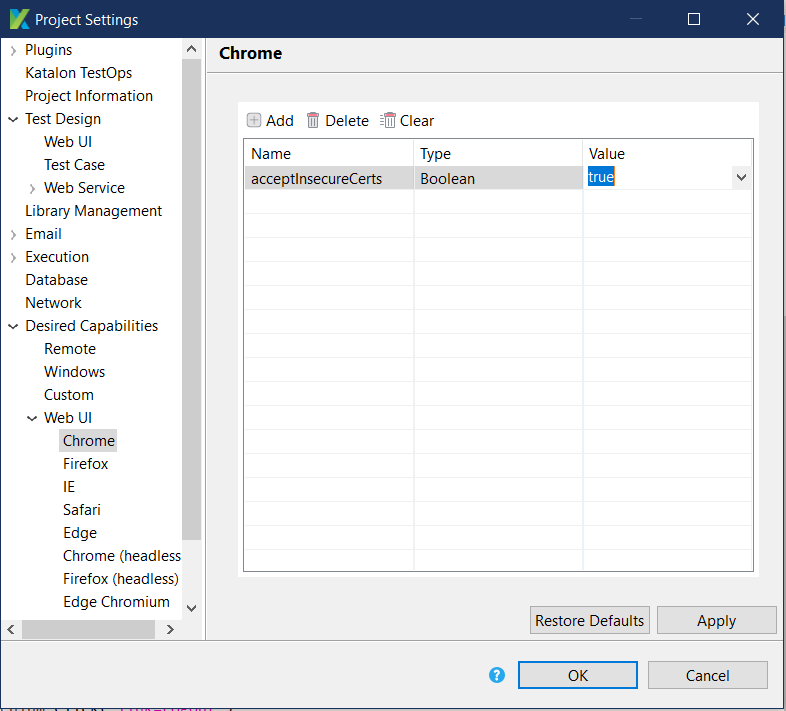Viewport: 786px width, 711px height.
Task: Click the tree horizontal scroll left arrow
Action: (x=11, y=629)
